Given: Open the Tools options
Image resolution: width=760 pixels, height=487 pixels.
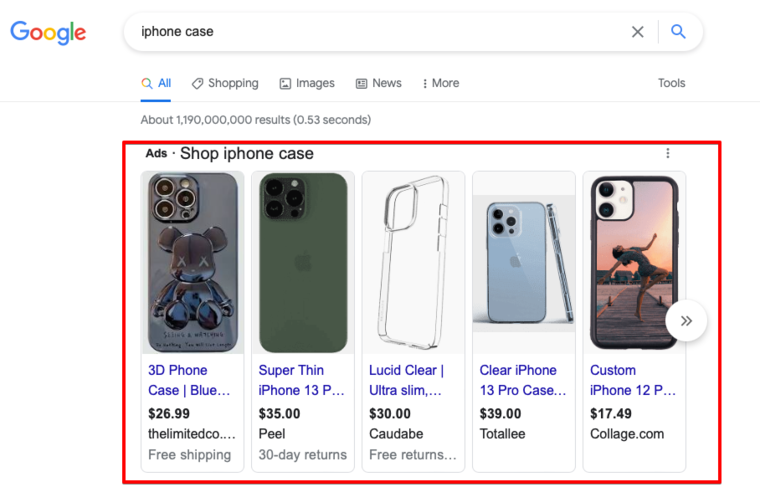Looking at the screenshot, I should tap(671, 83).
